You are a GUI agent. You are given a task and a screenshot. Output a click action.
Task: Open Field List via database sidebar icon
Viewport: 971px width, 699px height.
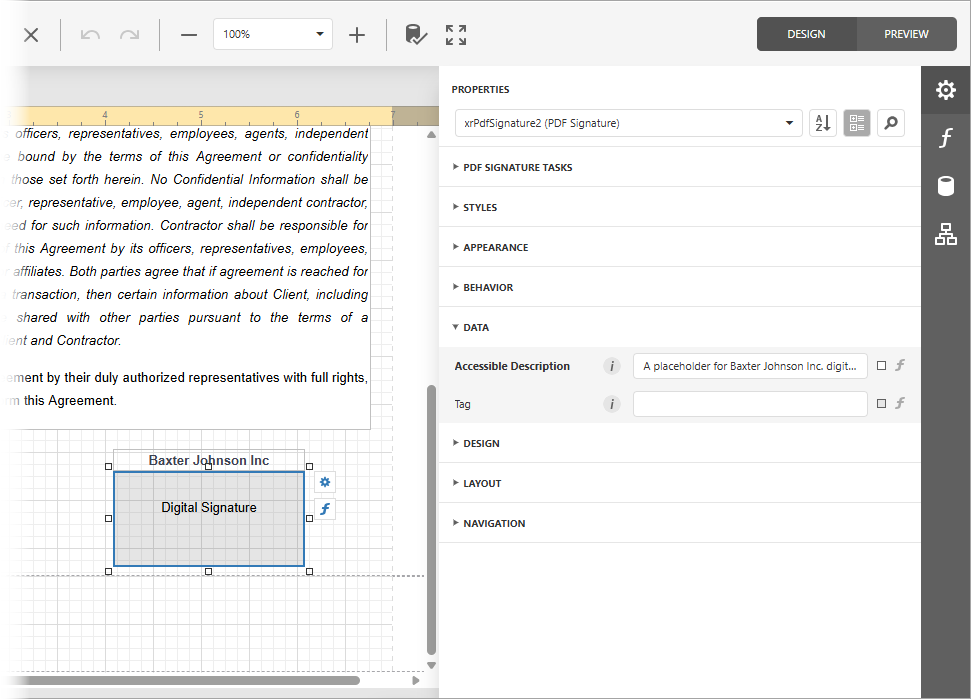tap(946, 186)
